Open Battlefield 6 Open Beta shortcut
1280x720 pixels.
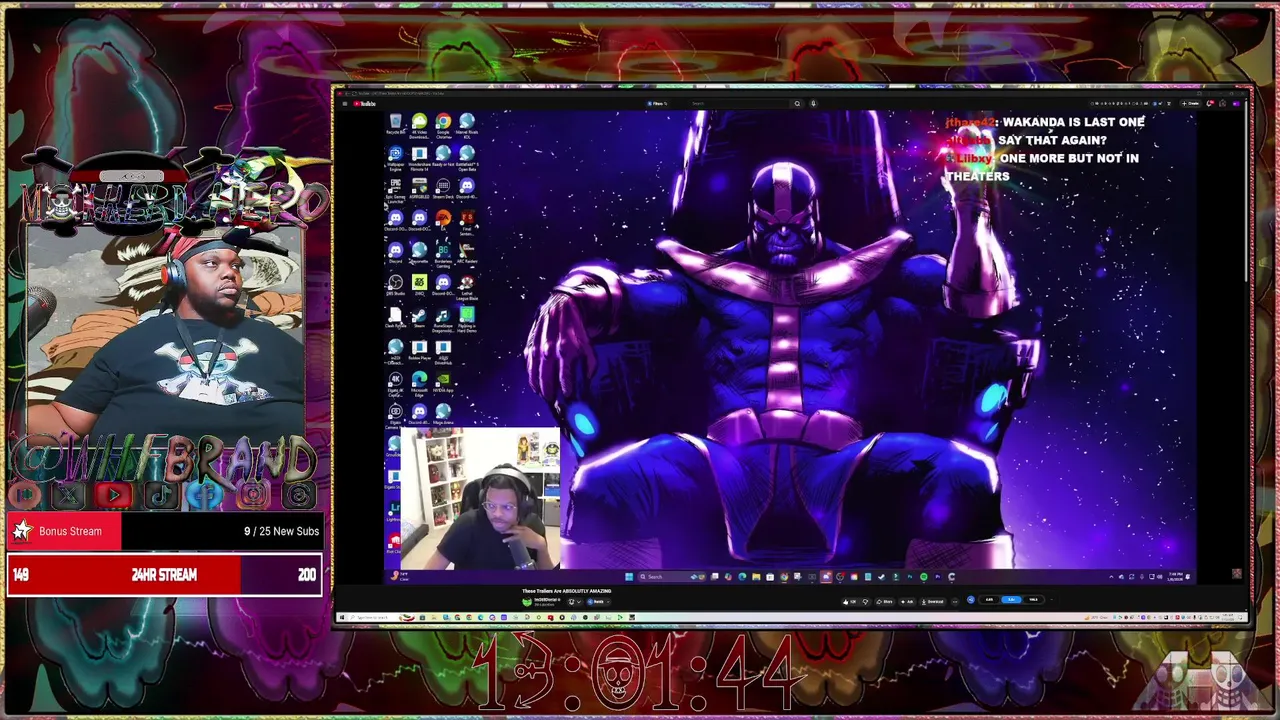[x=467, y=160]
